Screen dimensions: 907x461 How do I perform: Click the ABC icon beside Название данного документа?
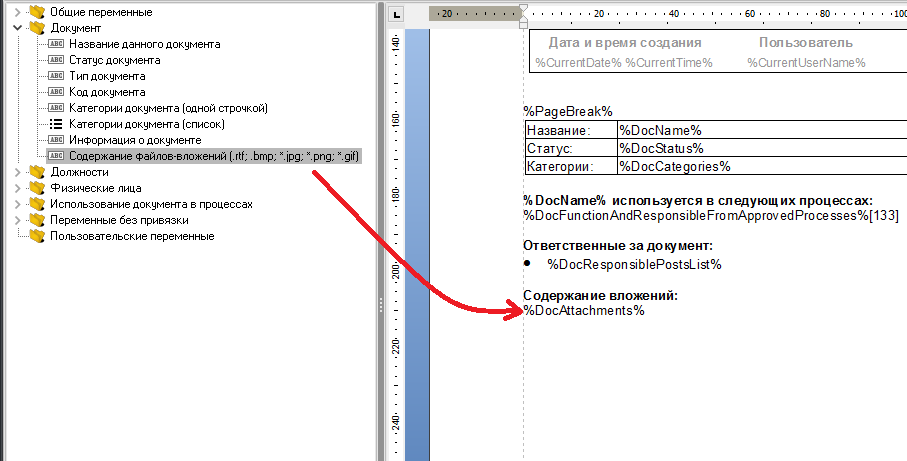[x=55, y=44]
